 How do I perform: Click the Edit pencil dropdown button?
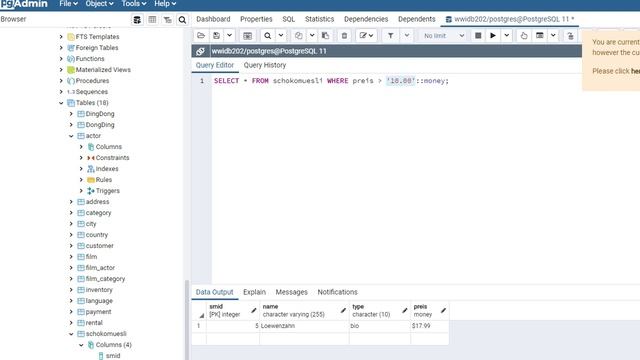(x=366, y=36)
